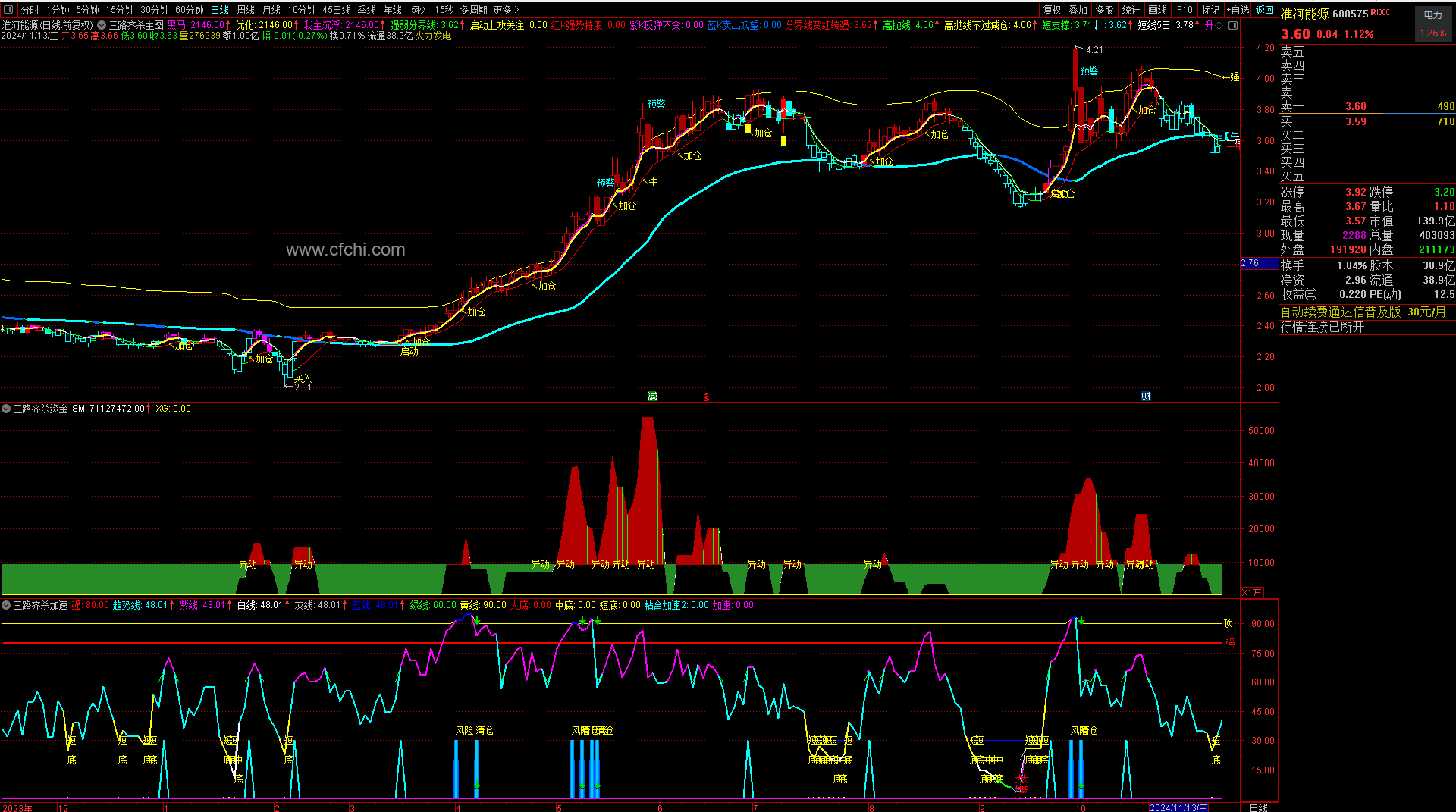Click the 火力发电 industry label
The width and height of the screenshot is (1456, 812).
[x=433, y=36]
